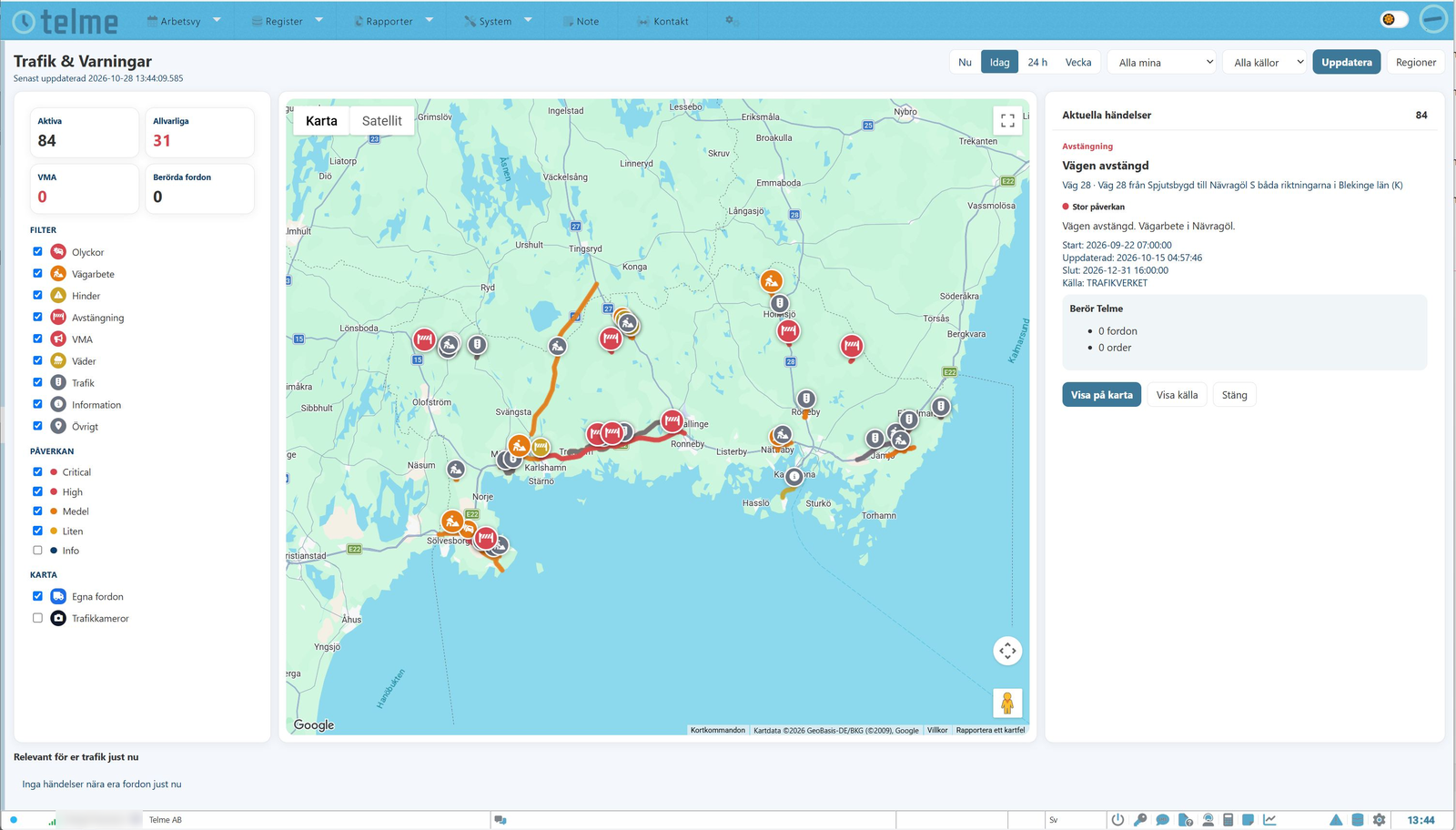The height and width of the screenshot is (830, 1456).
Task: Click the road closure marker near Lönsboda
Action: (x=424, y=339)
